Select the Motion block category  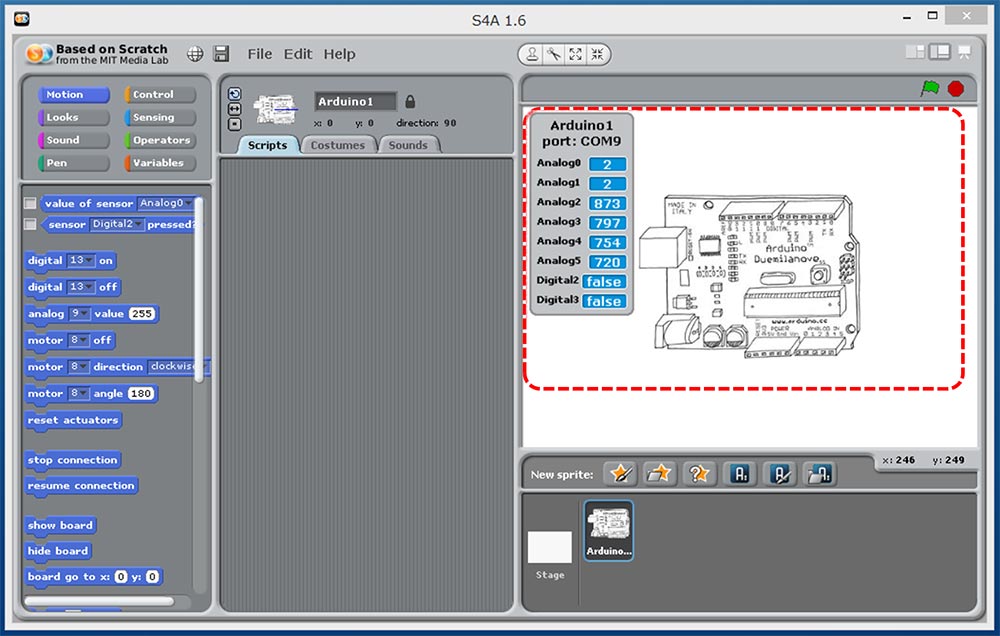pyautogui.click(x=73, y=94)
